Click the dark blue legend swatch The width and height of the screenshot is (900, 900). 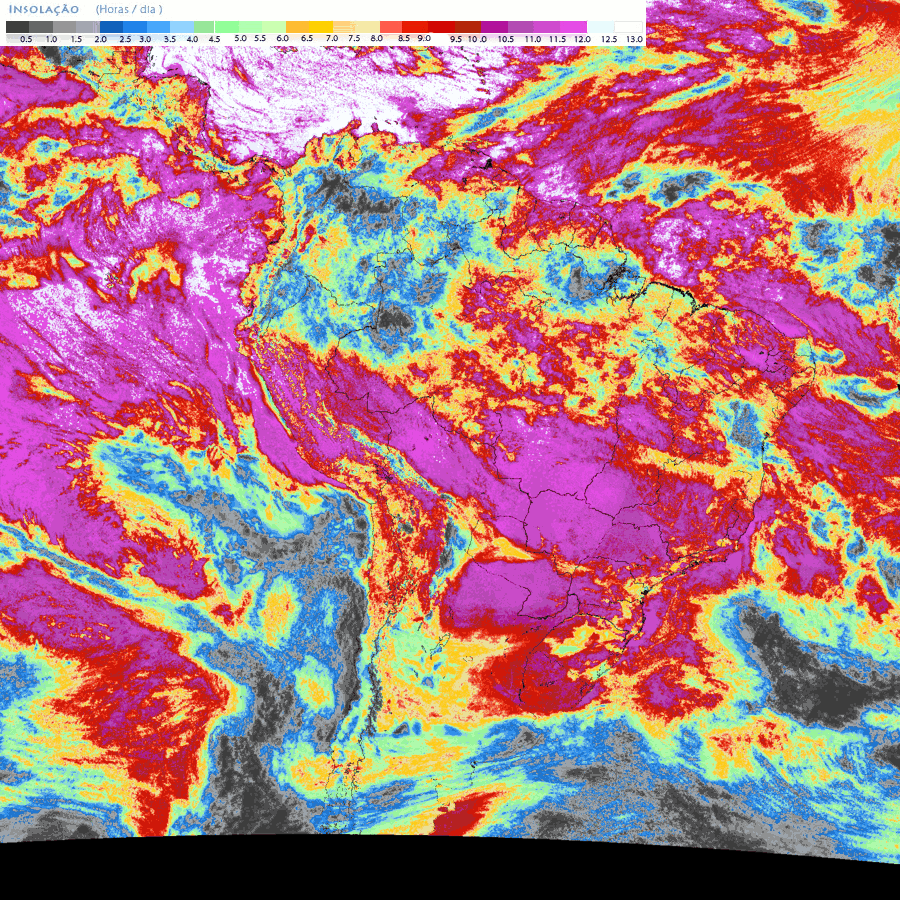[x=111, y=27]
